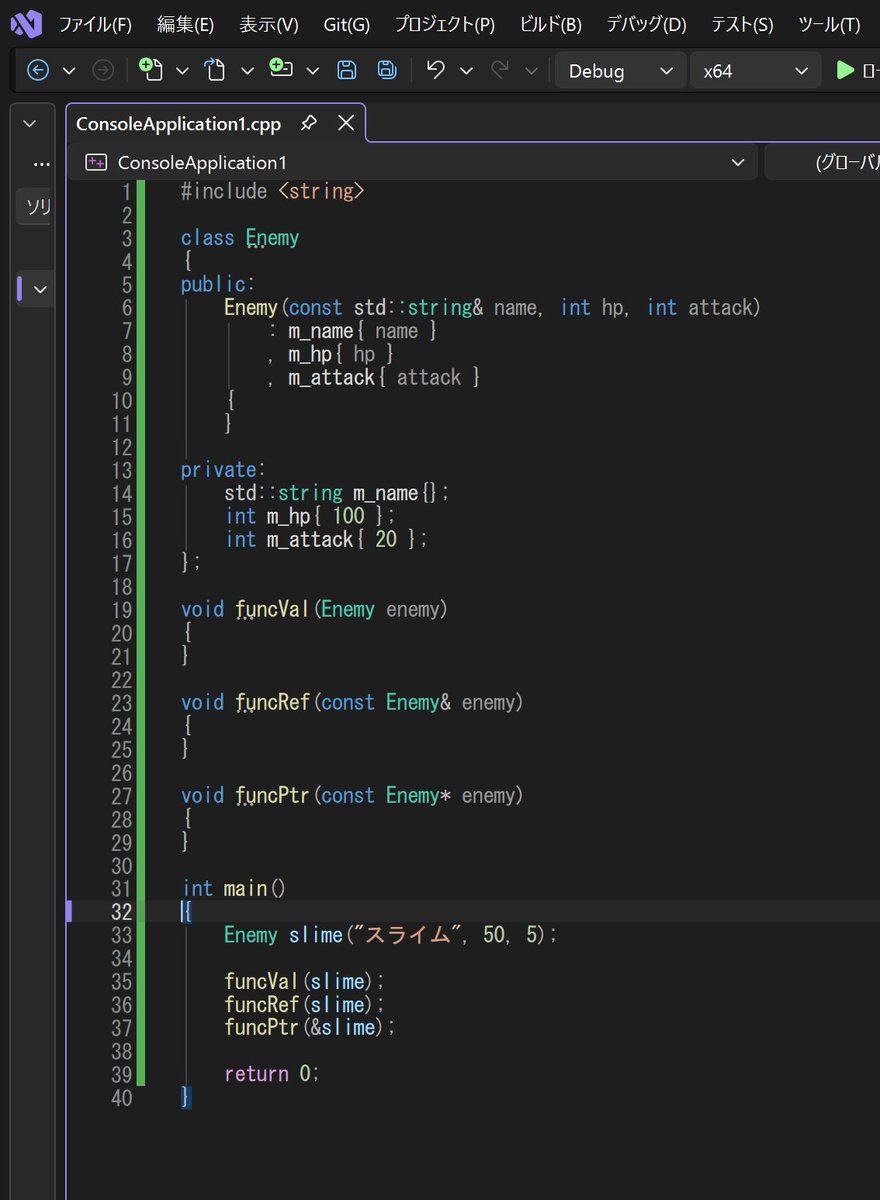
Task: Click 'm_attack{ attack }' on line 9
Action: pos(384,377)
